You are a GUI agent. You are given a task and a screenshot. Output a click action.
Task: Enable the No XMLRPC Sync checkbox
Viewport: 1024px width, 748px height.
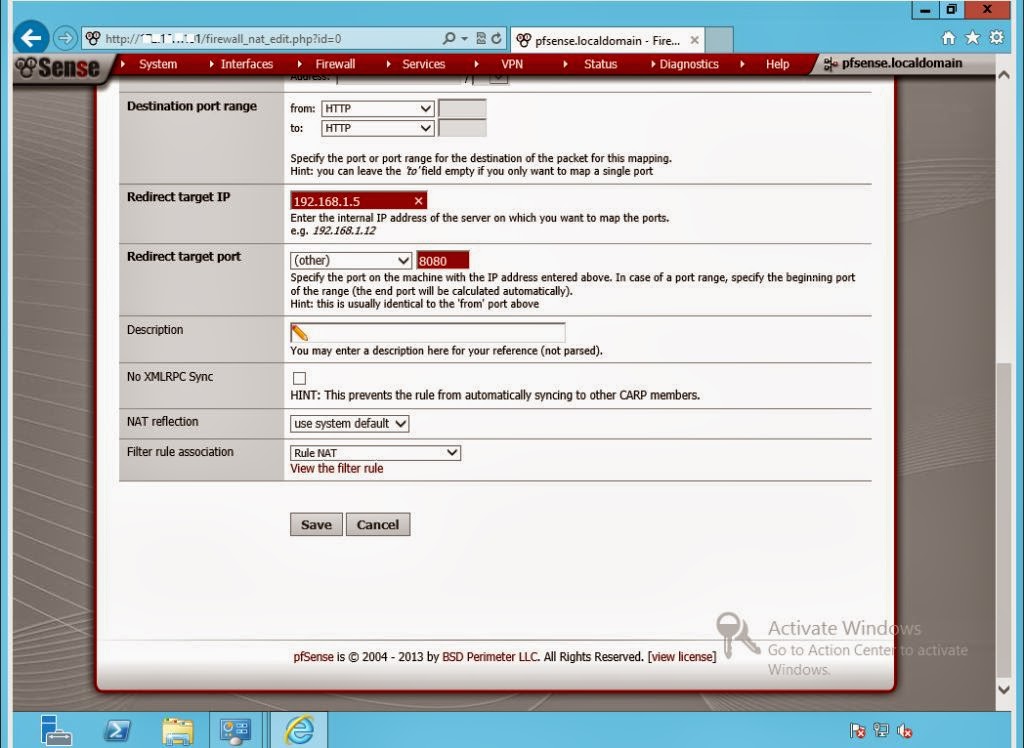point(299,378)
